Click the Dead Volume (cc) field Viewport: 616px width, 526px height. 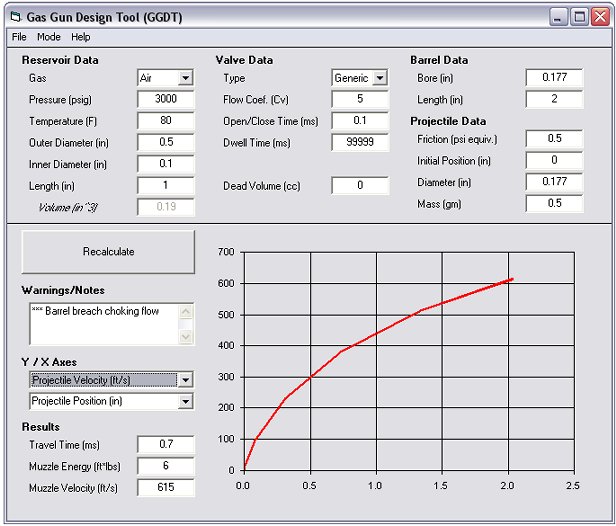pos(360,186)
